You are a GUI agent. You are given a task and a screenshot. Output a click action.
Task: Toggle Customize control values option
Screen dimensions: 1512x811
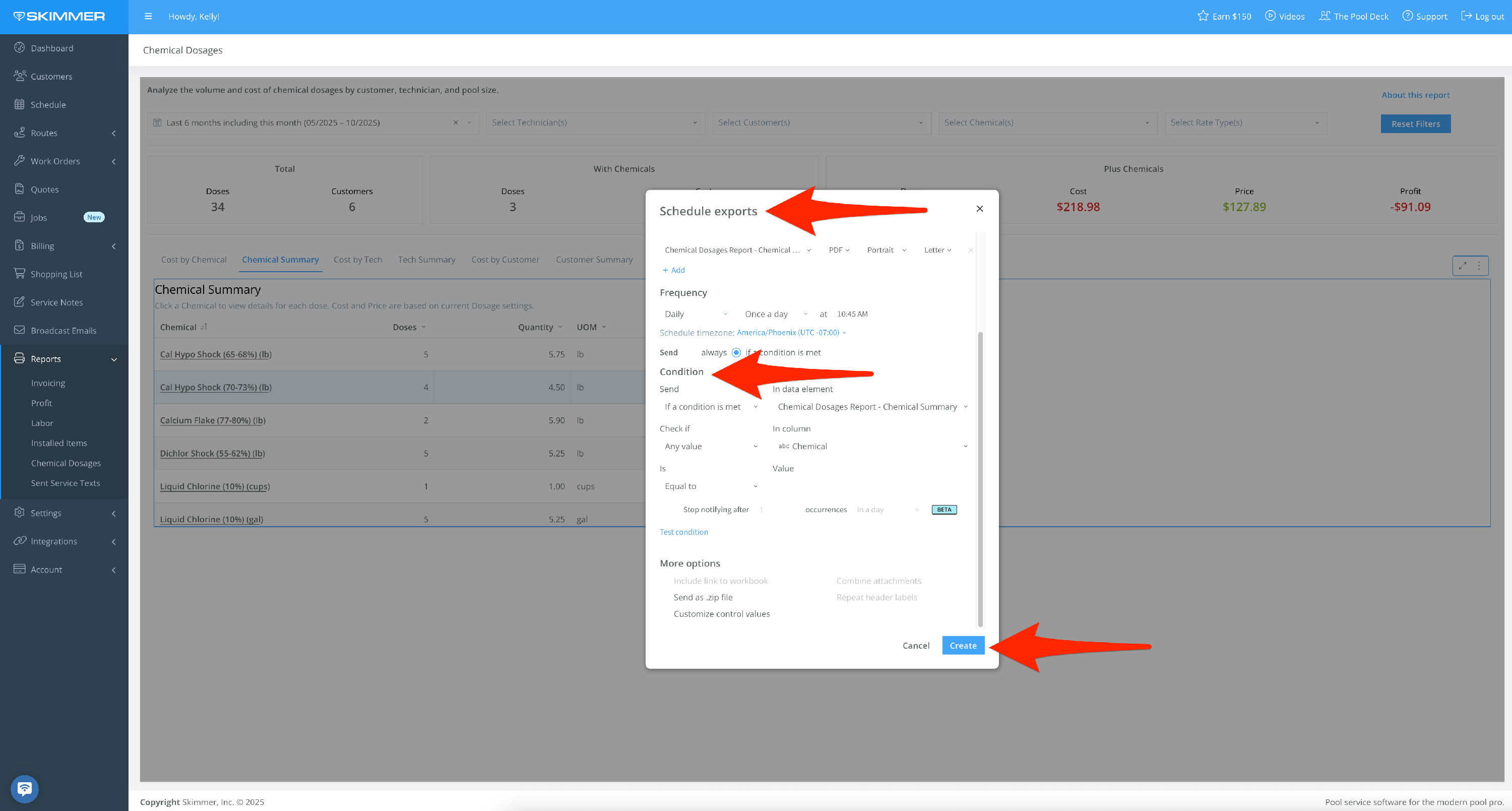[721, 614]
